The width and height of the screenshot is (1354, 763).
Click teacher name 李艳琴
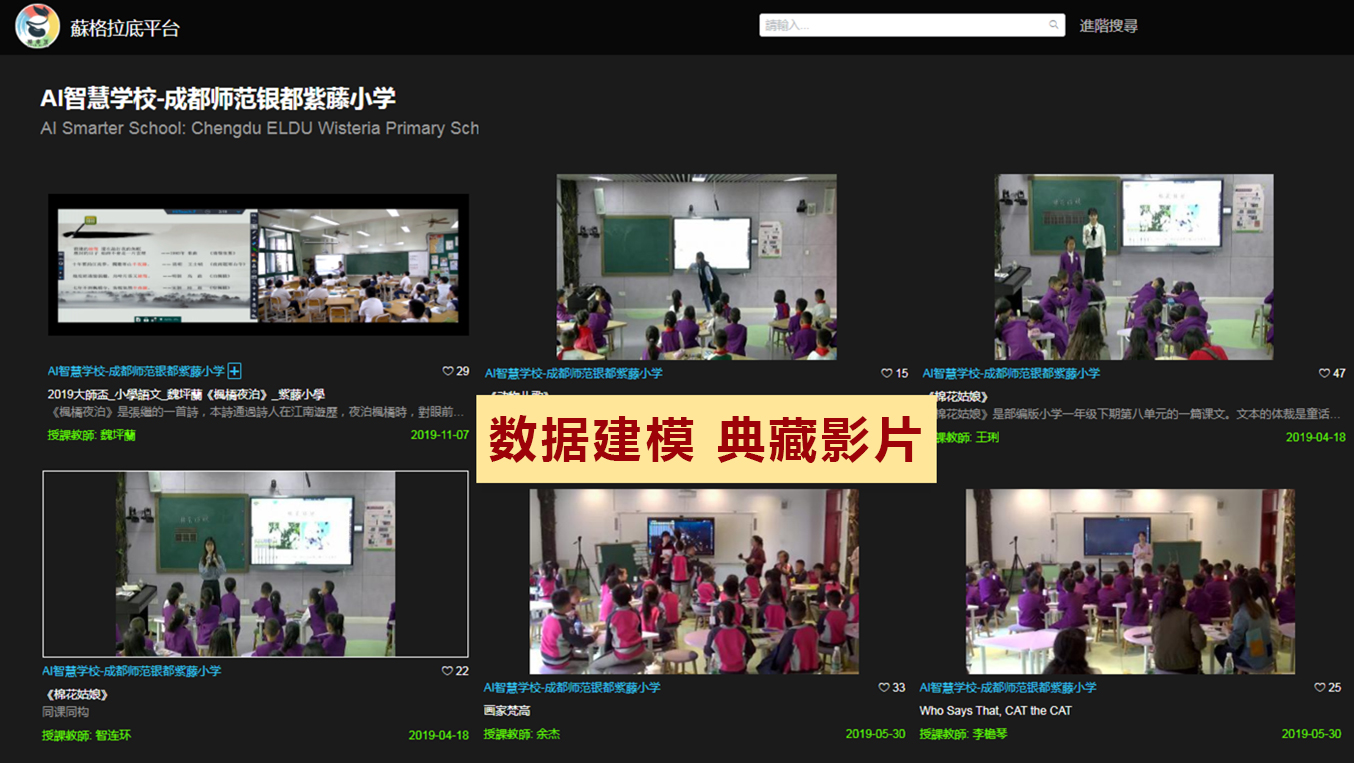[x=989, y=734]
